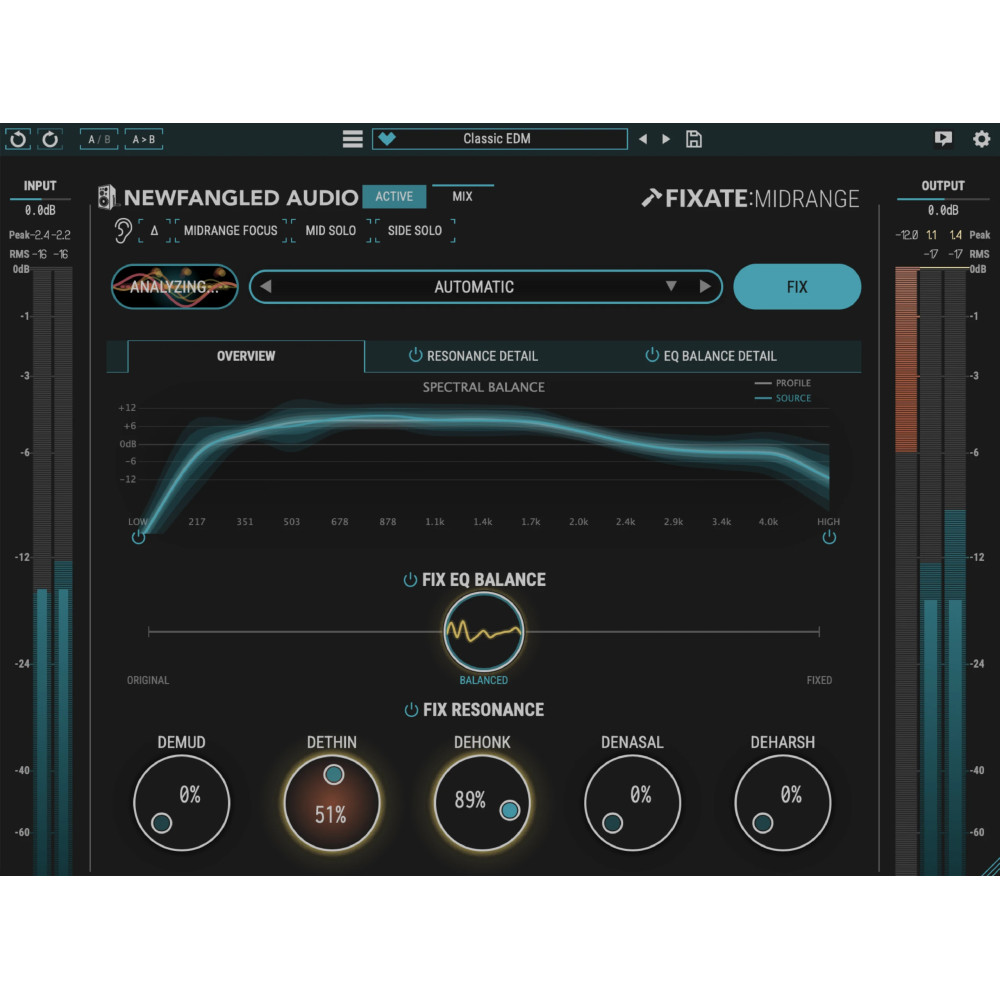Viewport: 1000px width, 1000px height.
Task: Select next preset with right arrow
Action: tap(666, 139)
